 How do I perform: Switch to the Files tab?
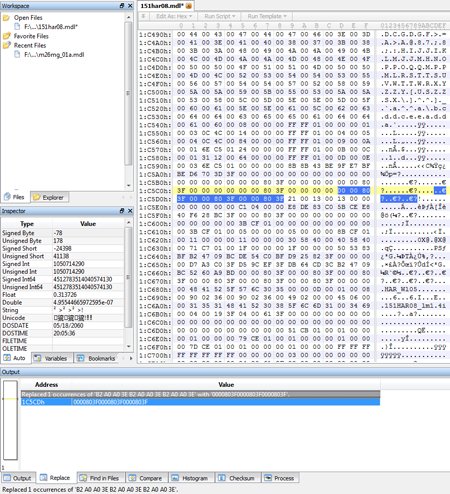click(14, 197)
